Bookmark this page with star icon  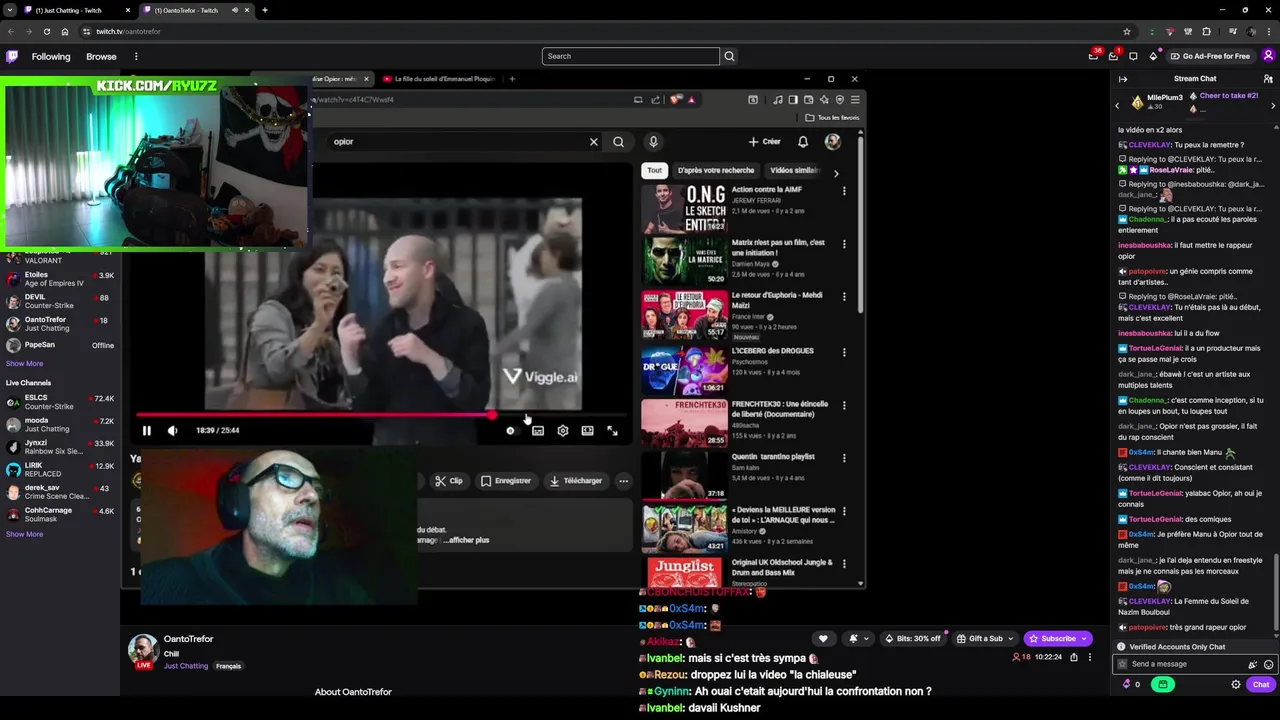1127,31
